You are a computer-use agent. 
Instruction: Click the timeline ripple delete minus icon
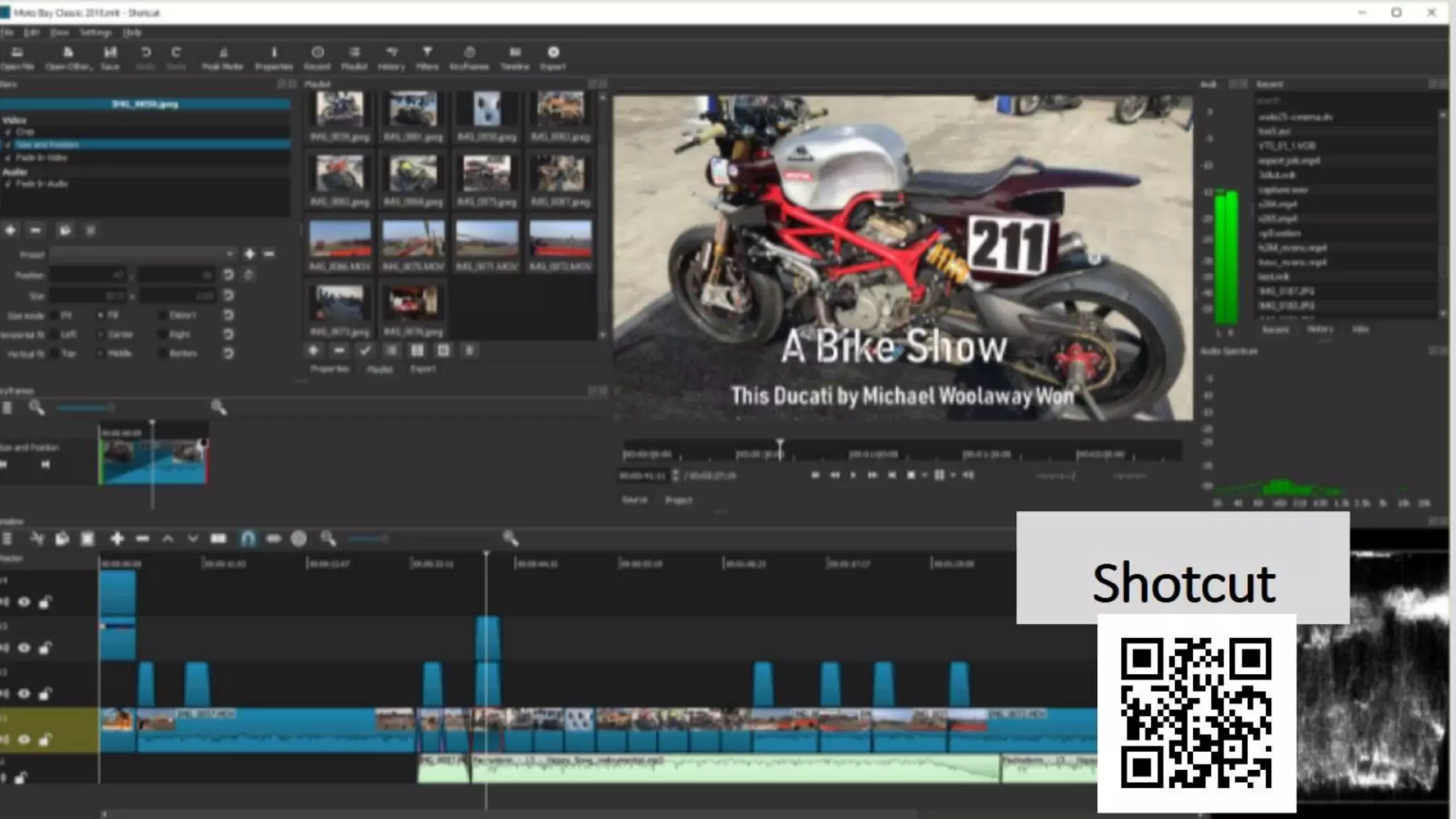(142, 539)
